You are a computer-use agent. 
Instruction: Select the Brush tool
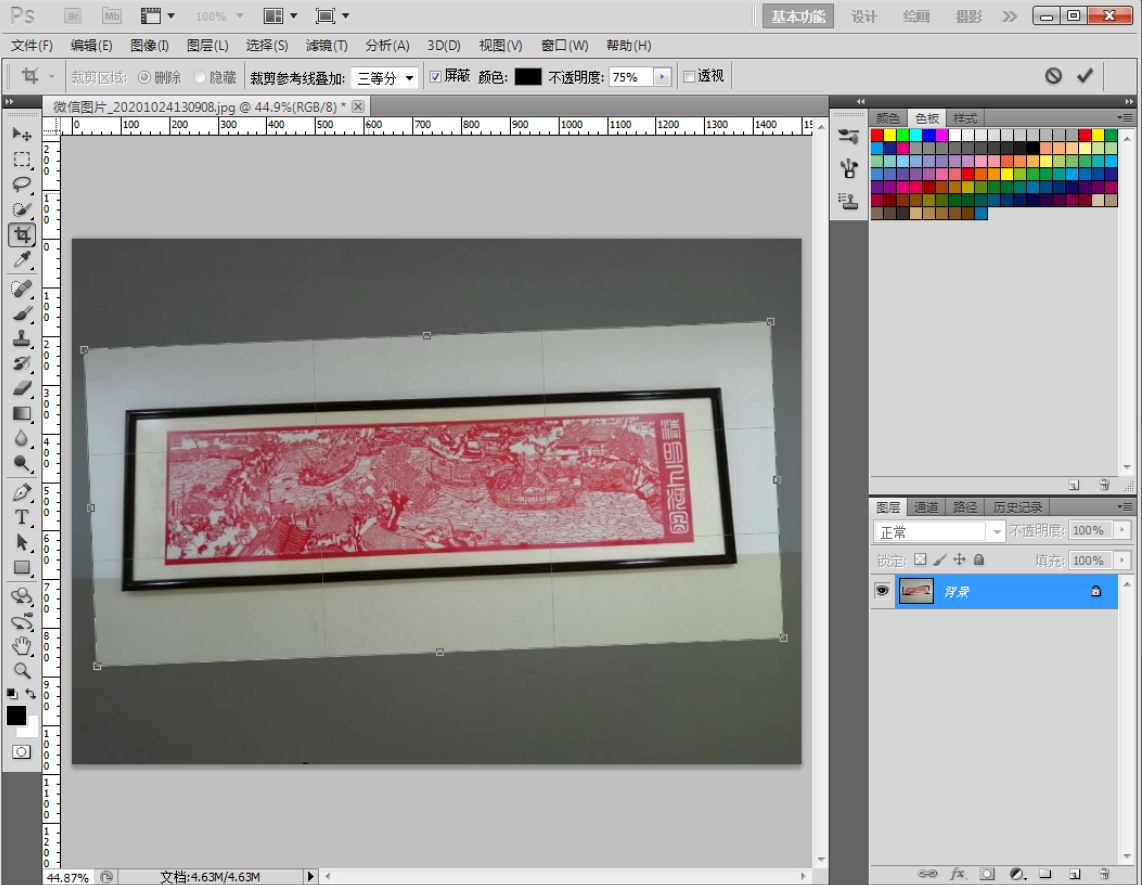[22, 314]
